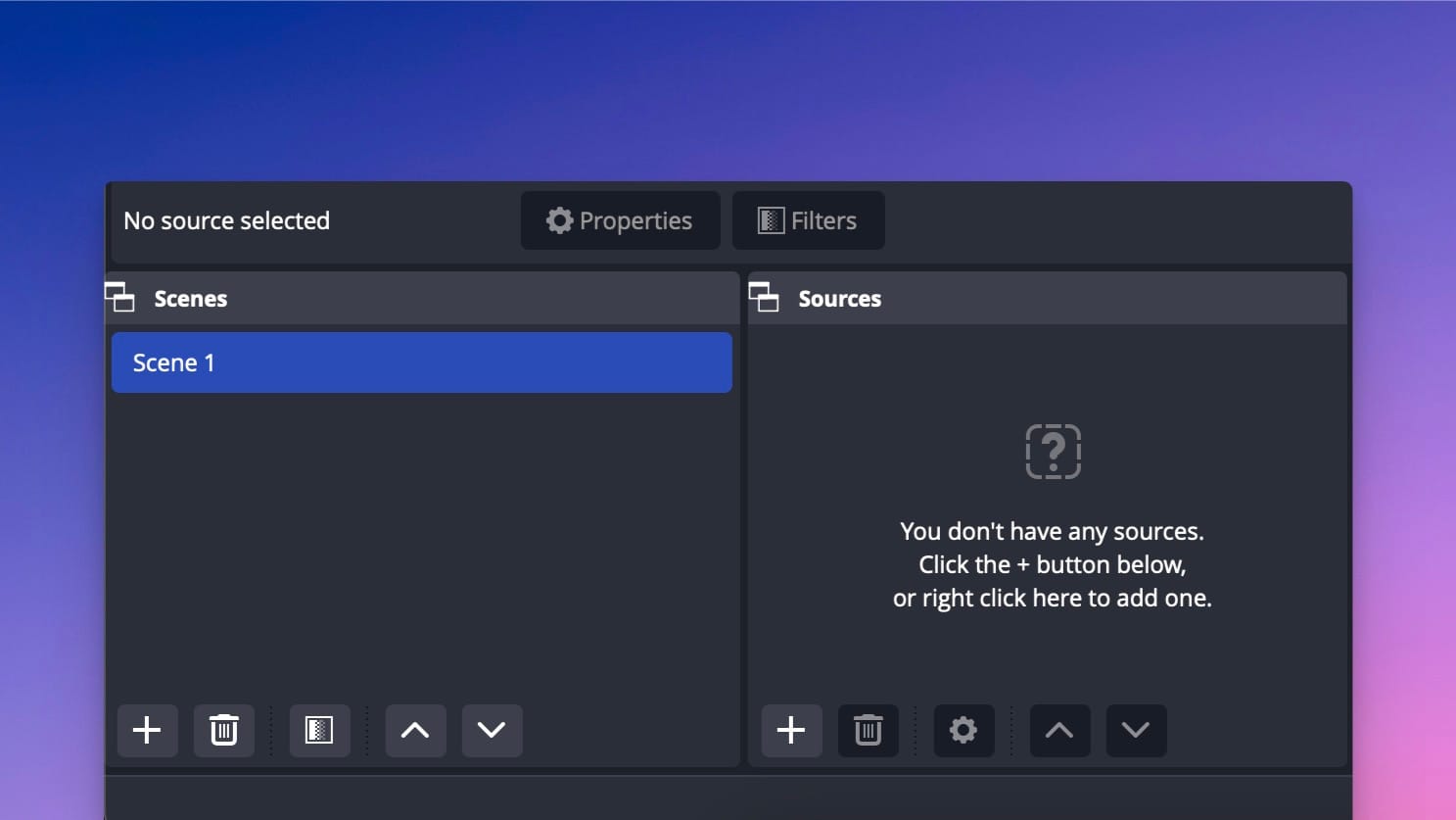Move the scene up with the arrow icon
Image resolution: width=1456 pixels, height=820 pixels.
[415, 730]
